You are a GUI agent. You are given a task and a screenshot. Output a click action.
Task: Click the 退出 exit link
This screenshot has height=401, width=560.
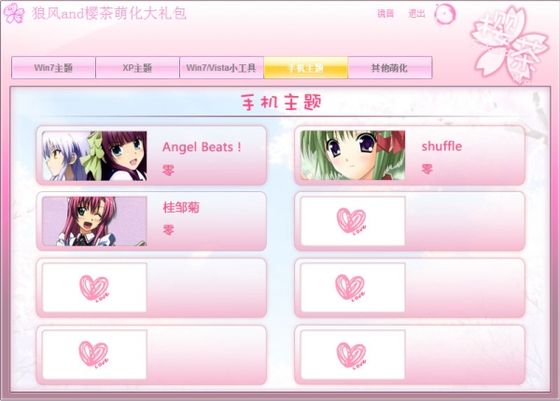tap(417, 14)
